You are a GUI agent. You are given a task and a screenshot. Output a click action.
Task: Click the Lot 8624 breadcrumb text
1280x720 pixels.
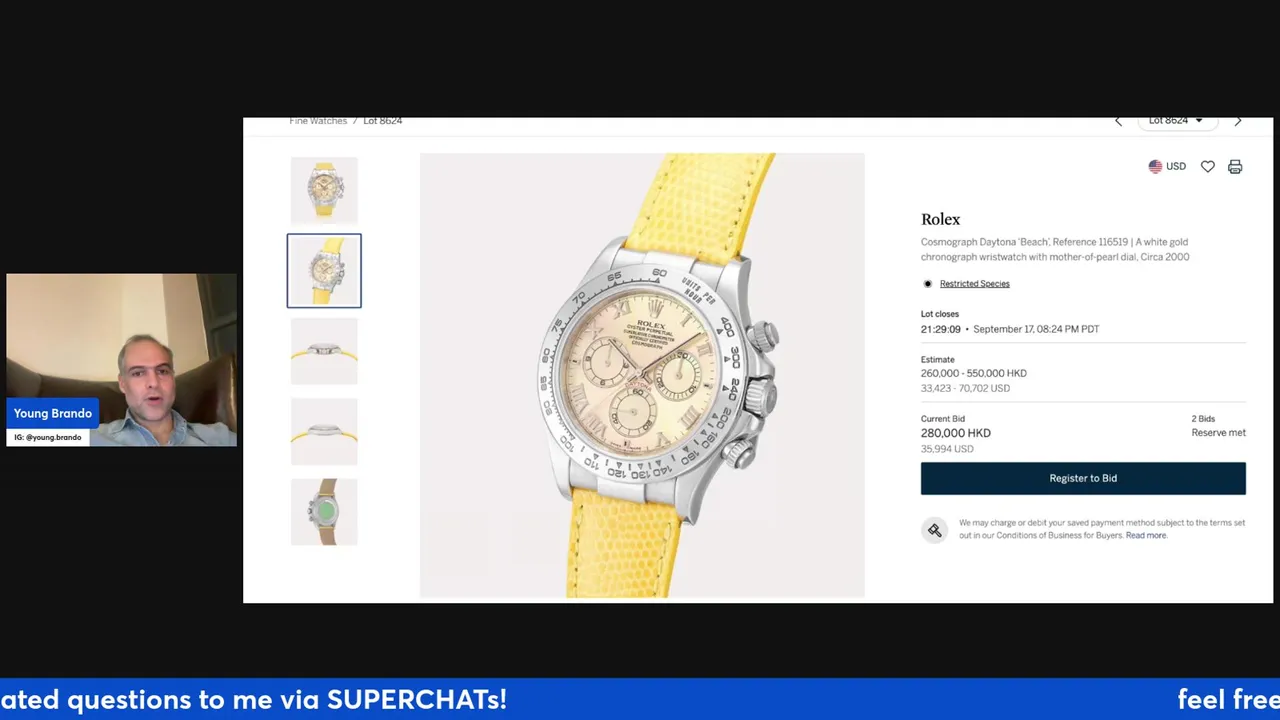(x=383, y=121)
